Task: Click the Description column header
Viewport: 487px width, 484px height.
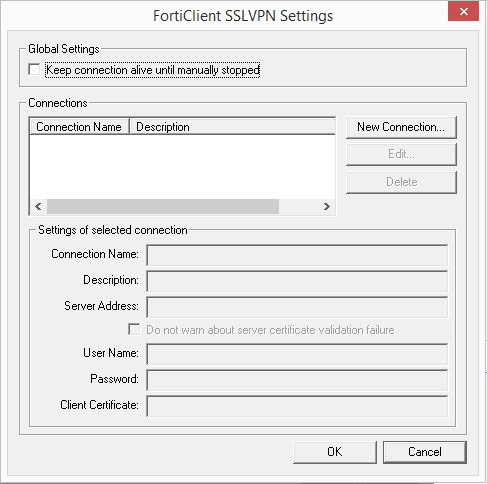Action: 232,127
